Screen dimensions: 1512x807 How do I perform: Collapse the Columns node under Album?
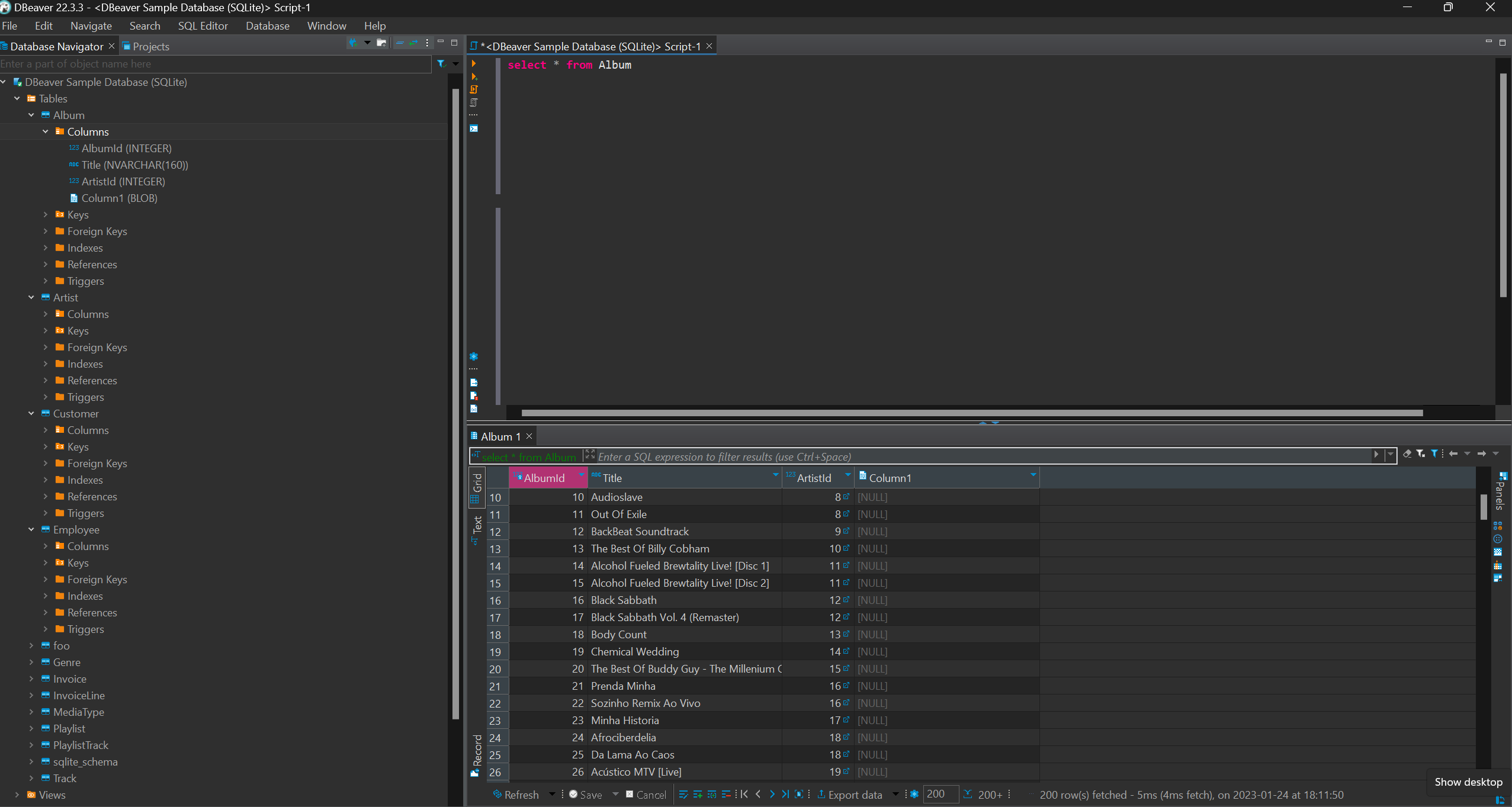point(46,131)
